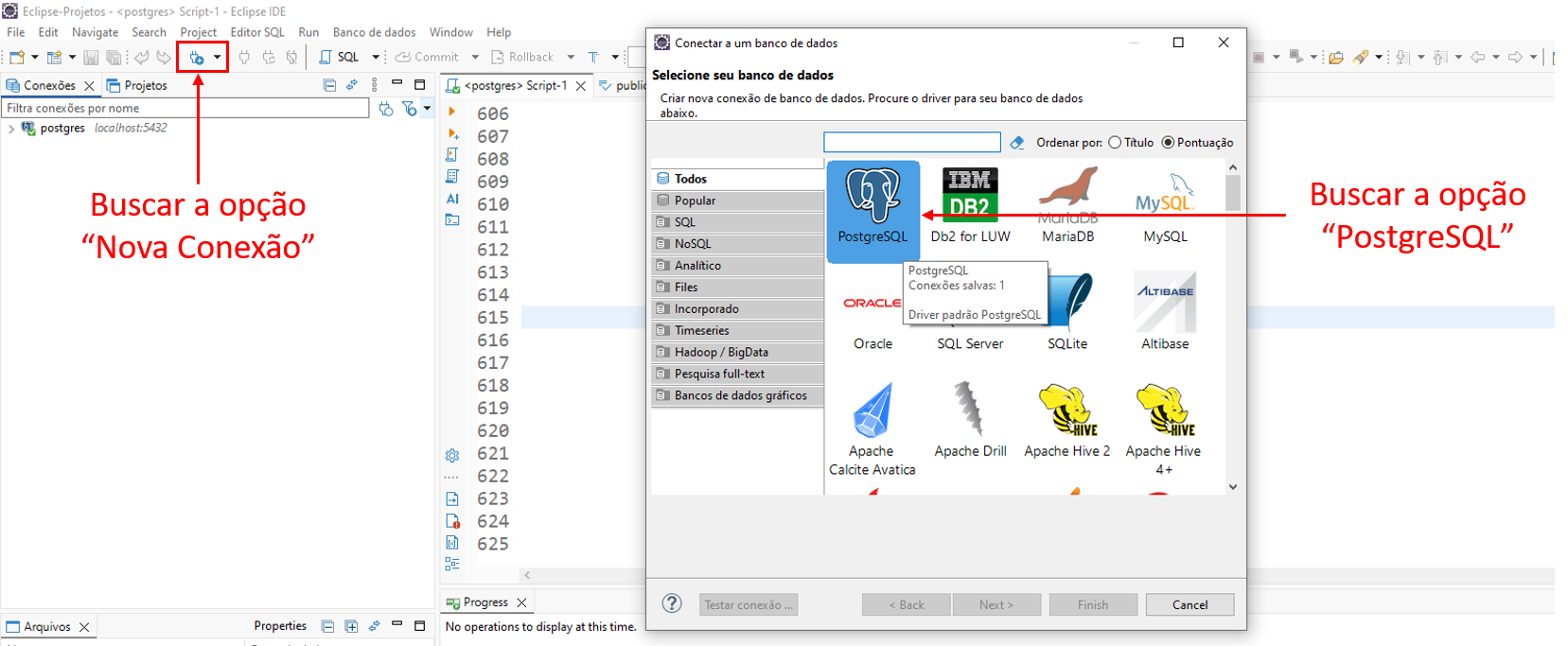Select the Apache Hive 4+ icon
This screenshot has height=646, width=1568.
(1164, 428)
